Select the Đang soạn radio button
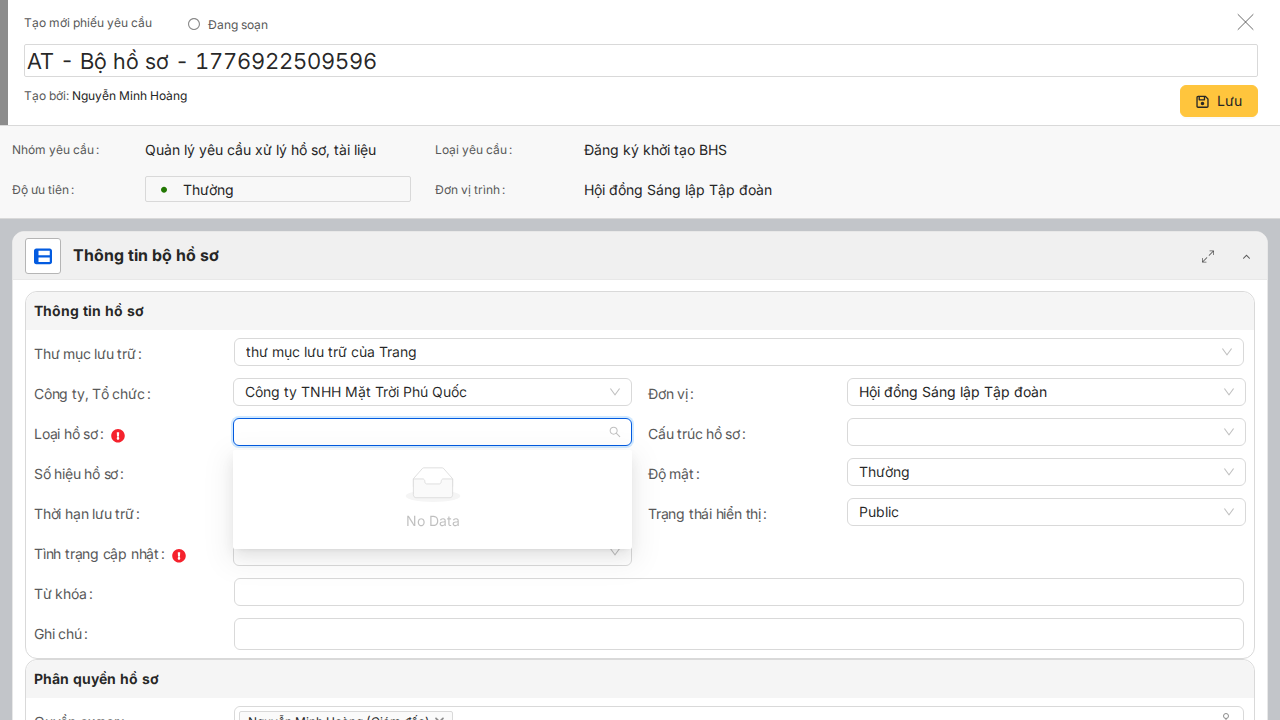 click(194, 24)
